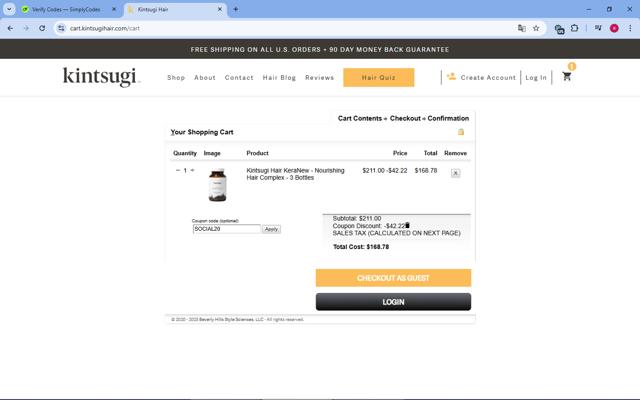Click the cart clipboard icon

(x=461, y=132)
